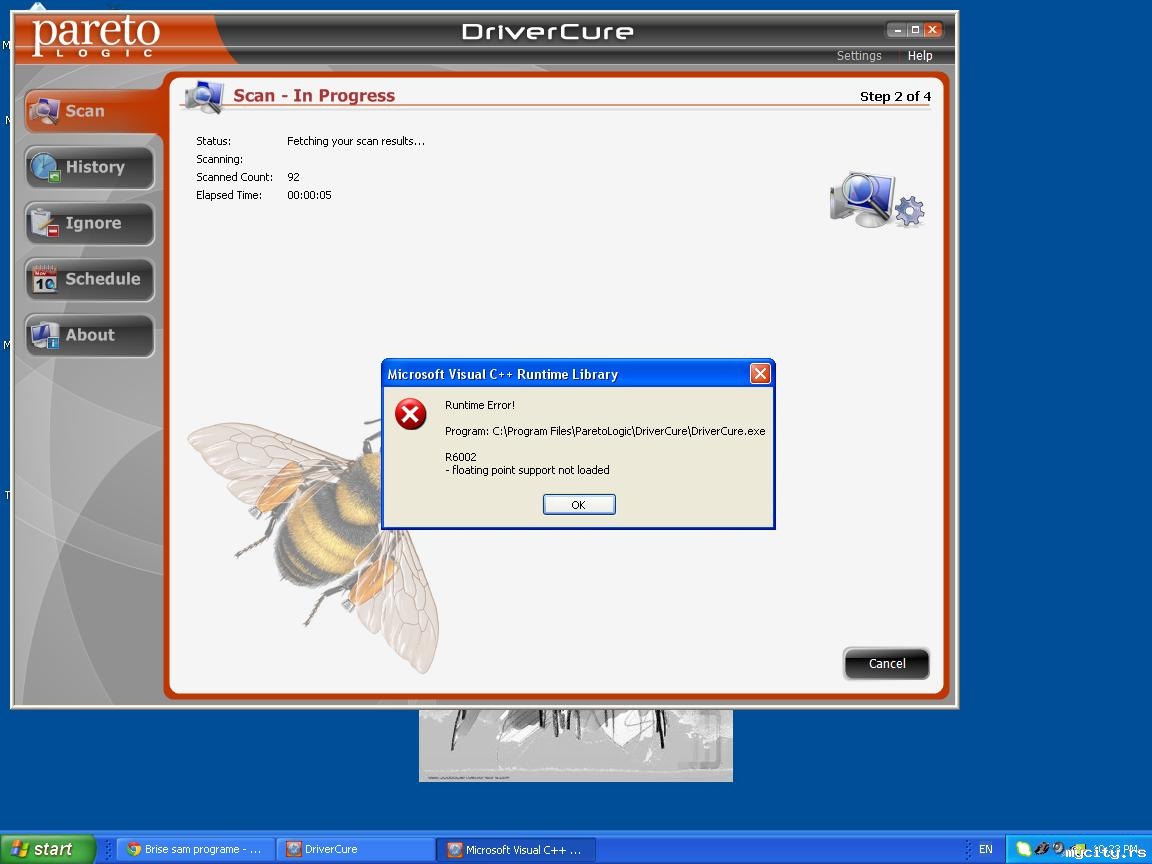This screenshot has width=1152, height=864.
Task: Click the 'Scan - In Progress' heading
Action: (x=314, y=96)
